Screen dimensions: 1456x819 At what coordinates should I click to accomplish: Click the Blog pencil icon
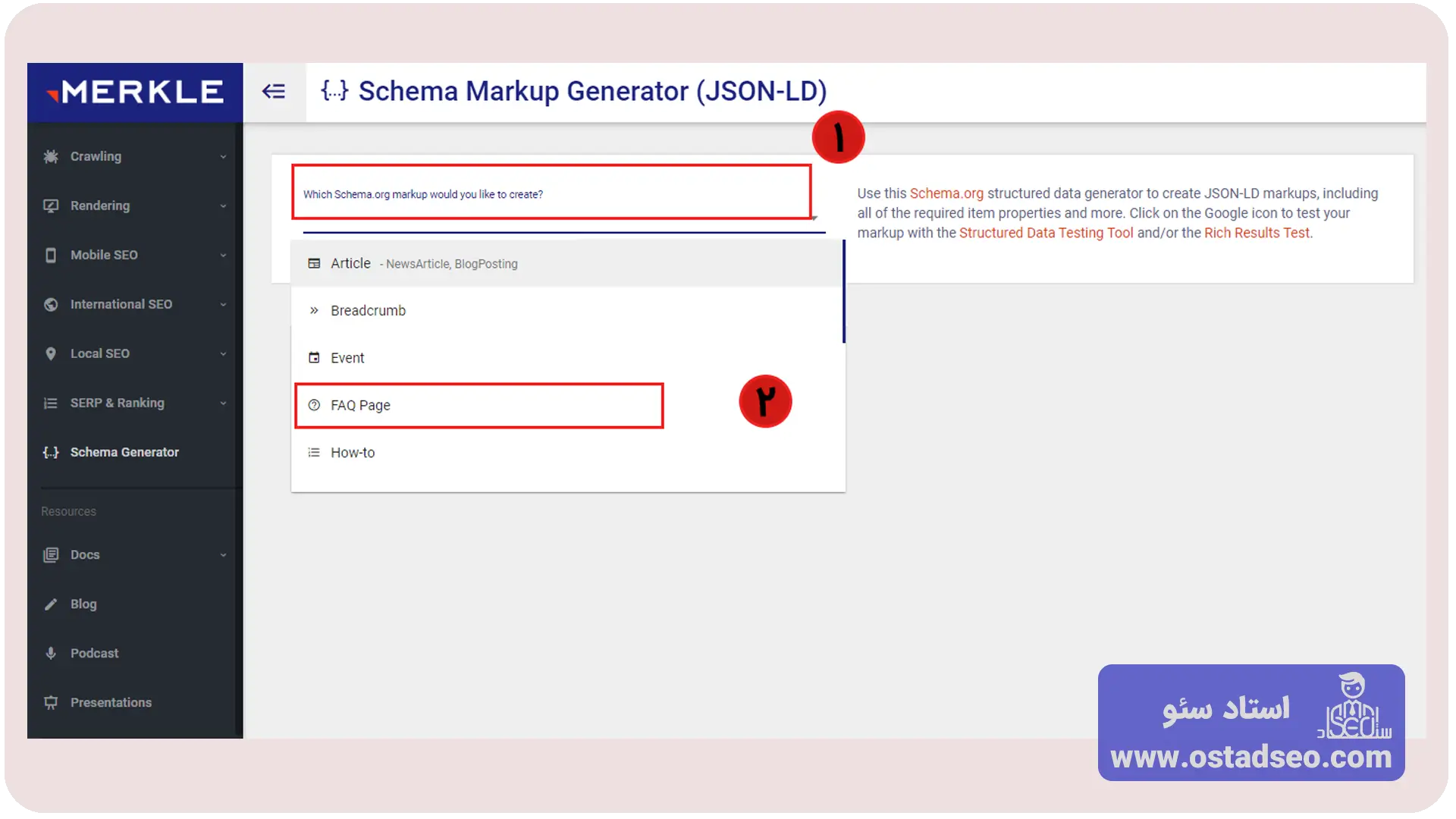(51, 604)
